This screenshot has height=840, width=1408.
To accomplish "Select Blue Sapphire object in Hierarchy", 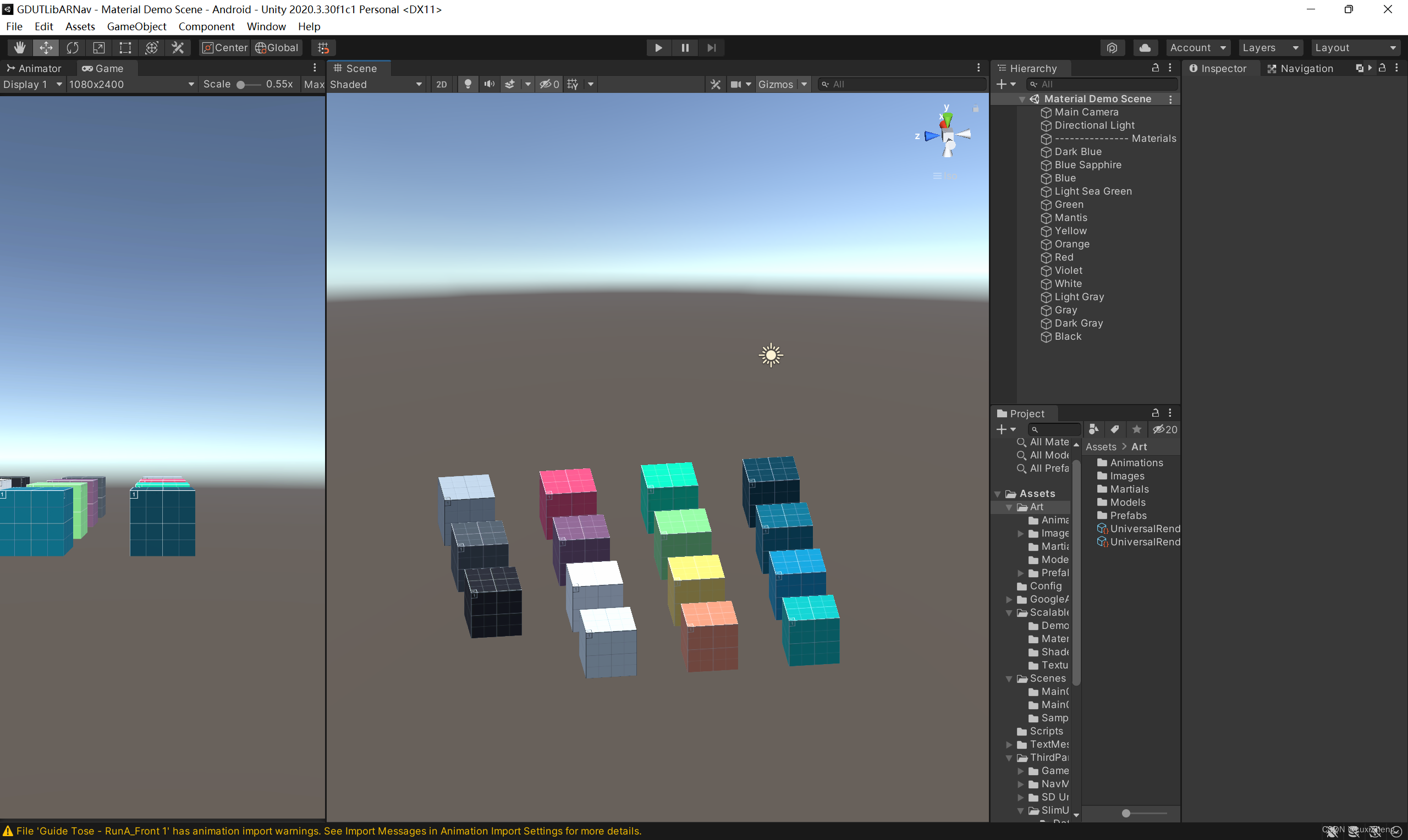I will (x=1087, y=165).
